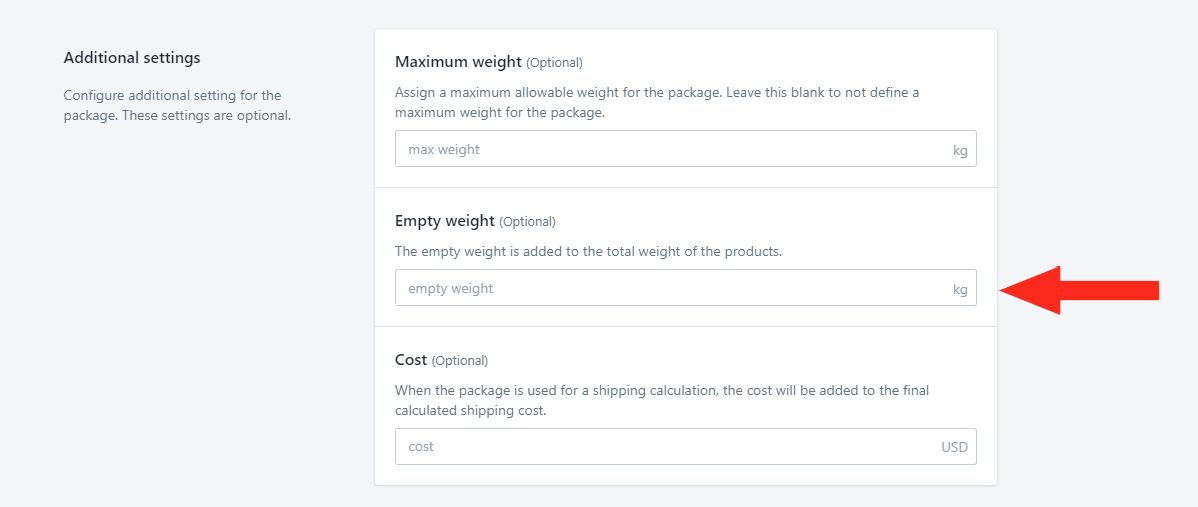Click the Cost section heading

tap(411, 360)
